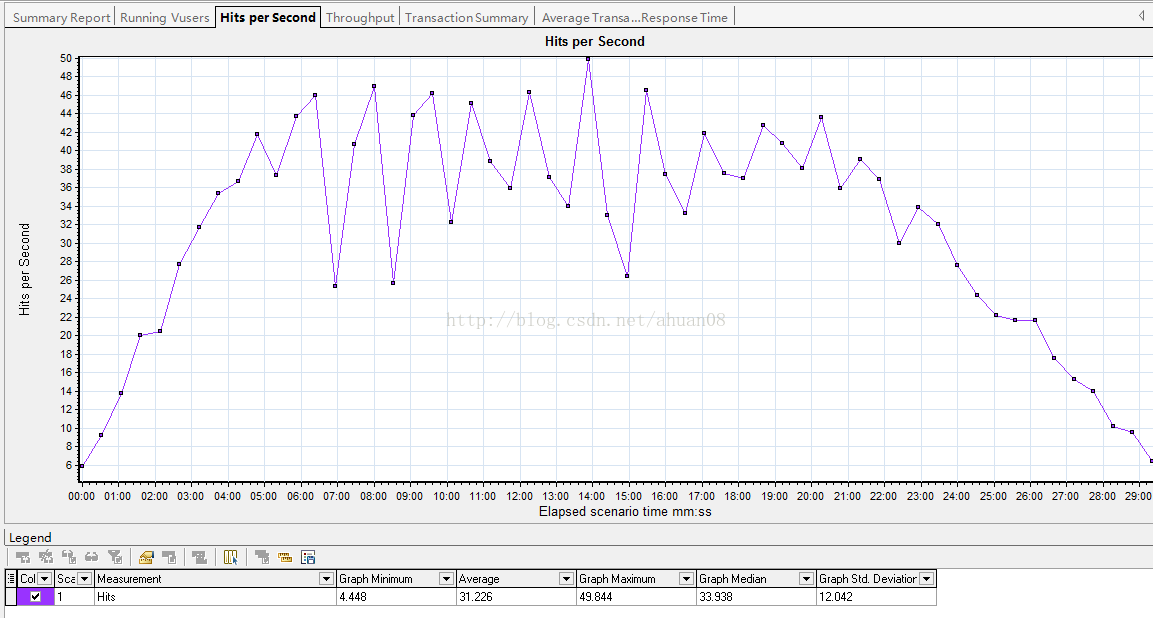Screen dimensions: 1153x618
Task: Click the purple color cell for Hits
Action: (35, 597)
